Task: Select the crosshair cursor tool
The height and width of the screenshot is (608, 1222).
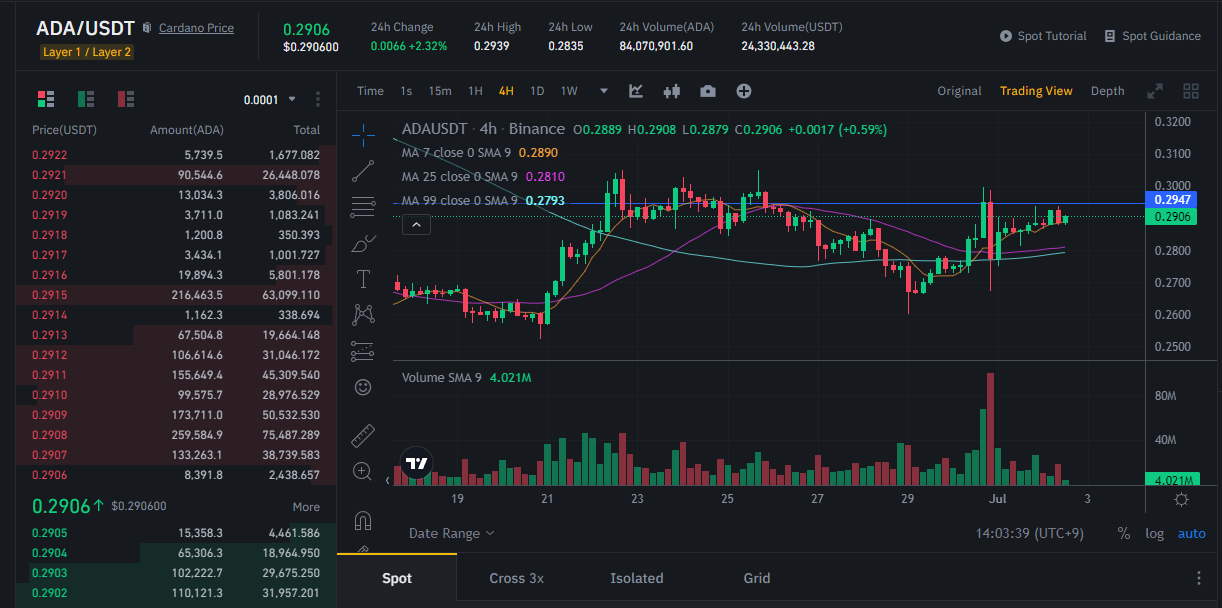Action: point(362,134)
